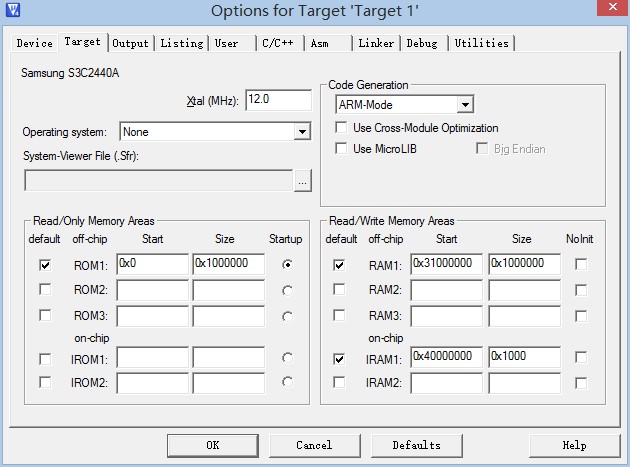Click the IROM2 Size field
Viewport: 630px width, 467px height.
[x=229, y=383]
